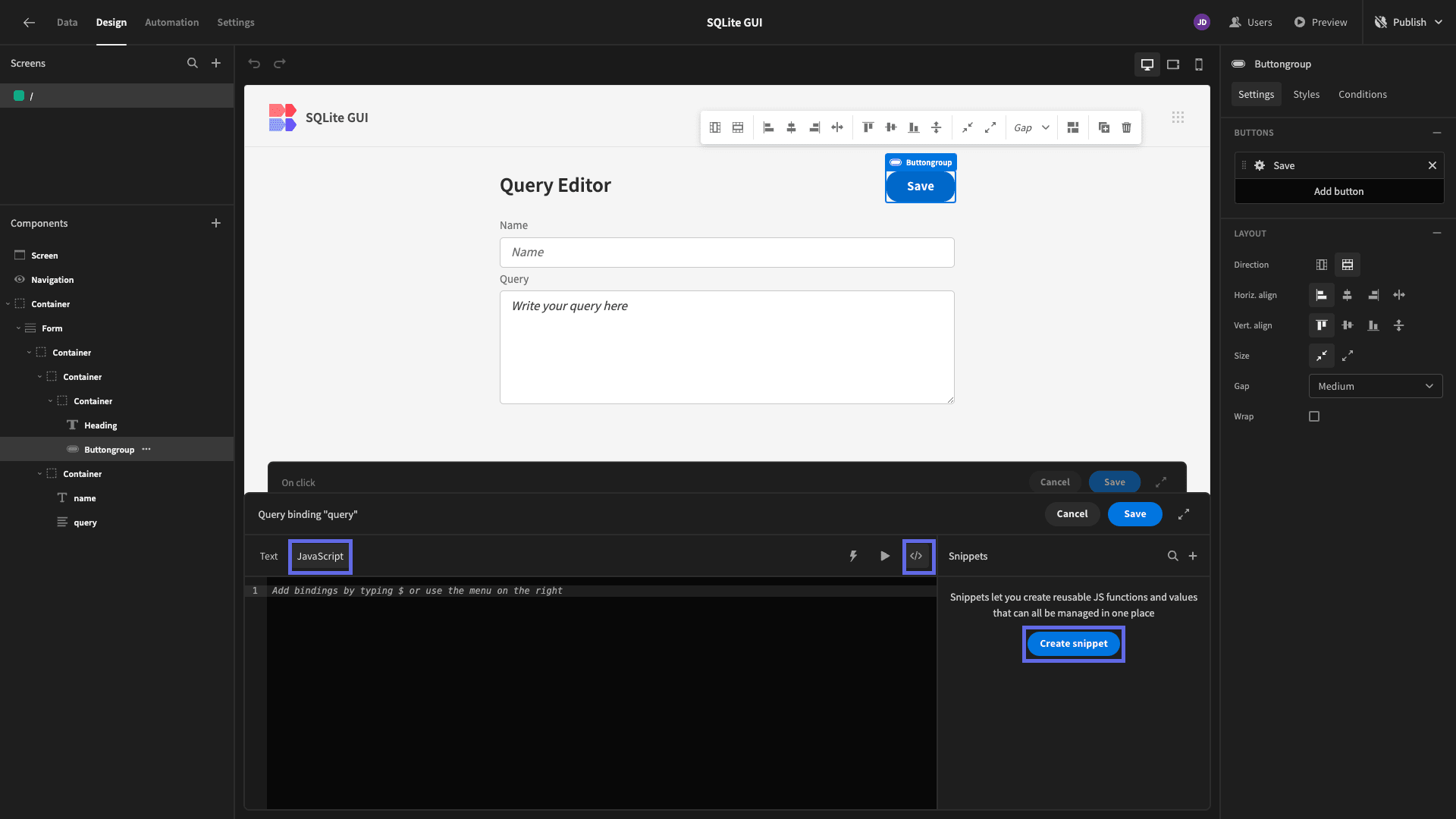The width and height of the screenshot is (1456, 819).
Task: Run the JavaScript with play icon
Action: [x=885, y=556]
